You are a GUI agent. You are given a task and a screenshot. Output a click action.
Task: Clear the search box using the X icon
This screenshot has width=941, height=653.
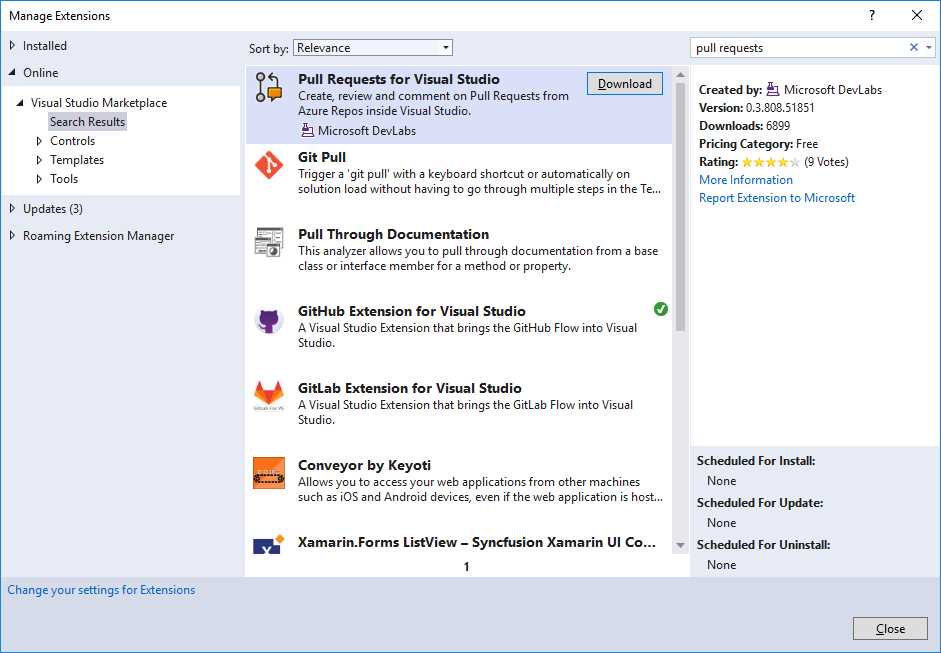[x=913, y=46]
